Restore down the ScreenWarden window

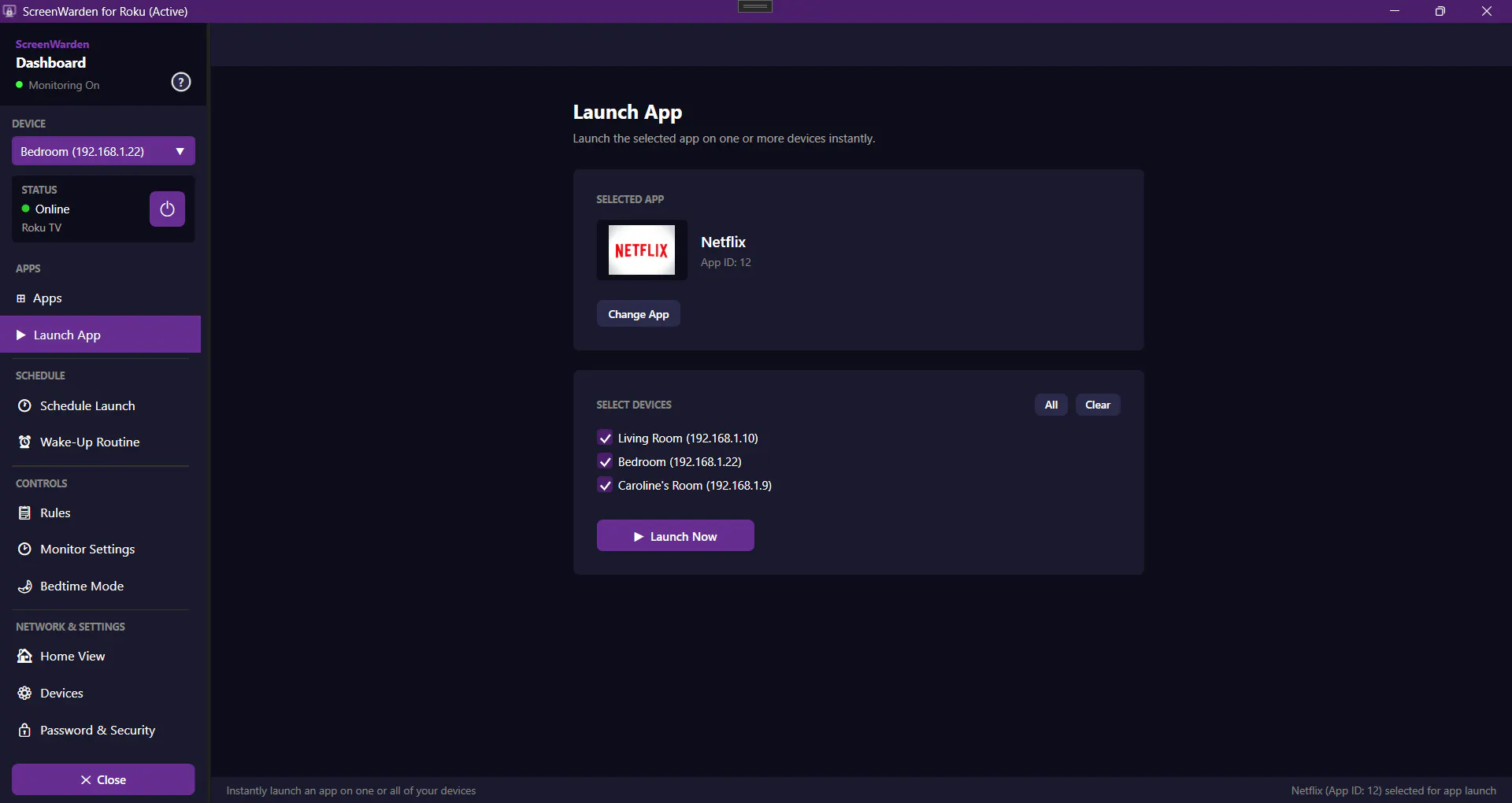point(1440,11)
